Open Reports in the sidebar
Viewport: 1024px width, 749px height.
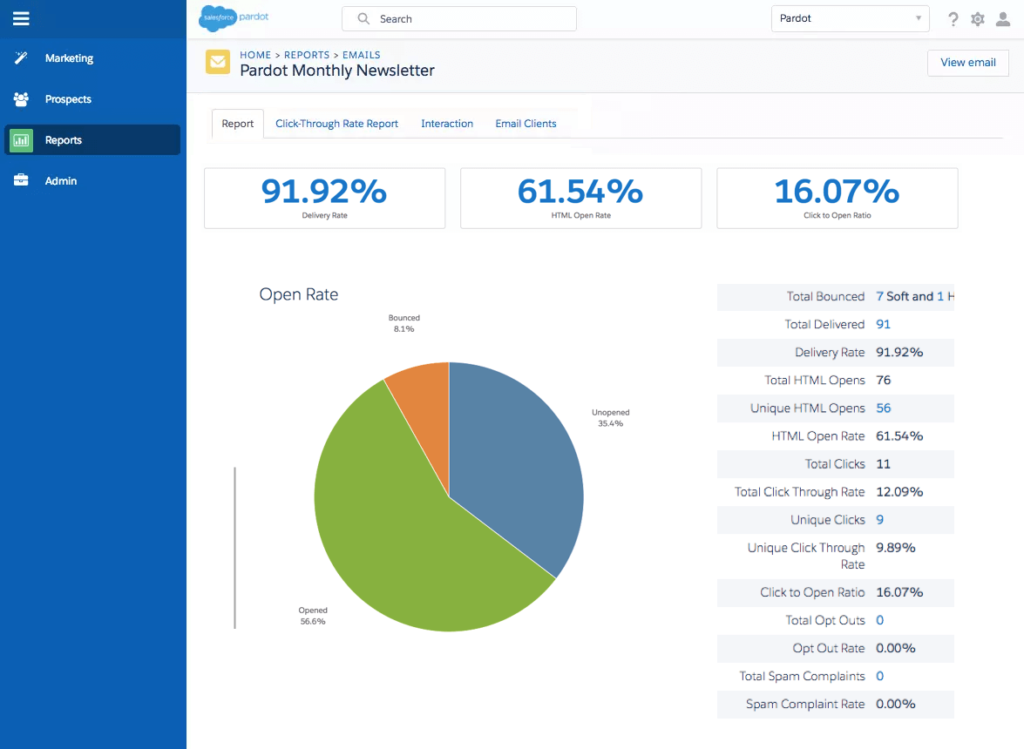(93, 140)
